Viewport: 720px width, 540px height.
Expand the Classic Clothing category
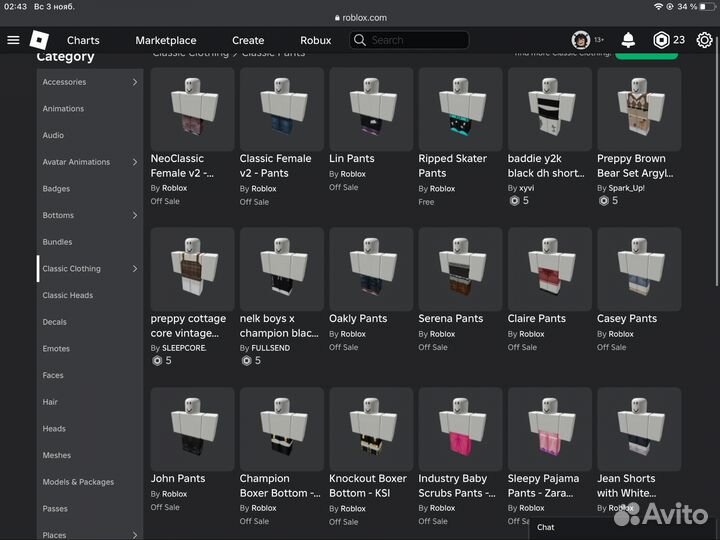coord(135,268)
